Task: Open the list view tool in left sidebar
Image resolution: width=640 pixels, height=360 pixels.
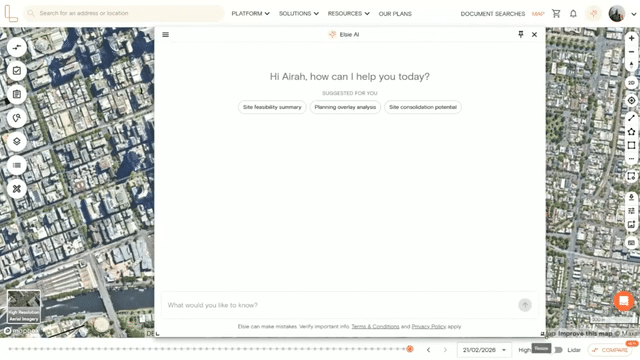Action: [x=17, y=165]
